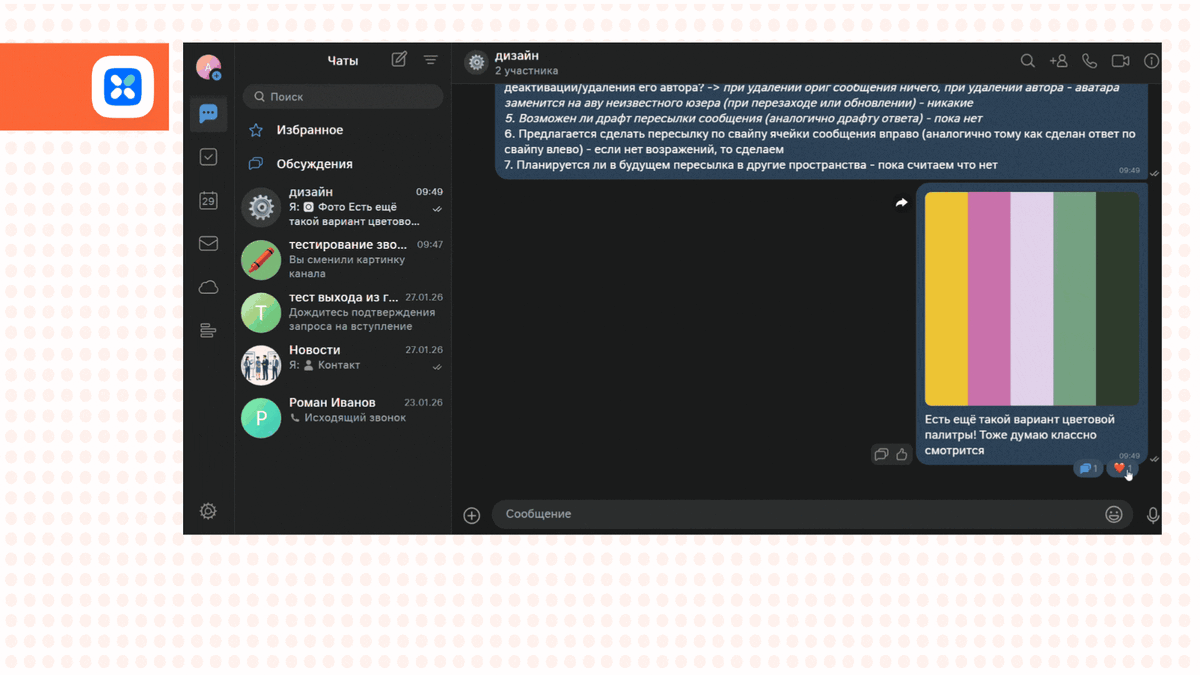The image size is (1200, 675).
Task: Click the pink stripe in palette image
Action: point(989,299)
